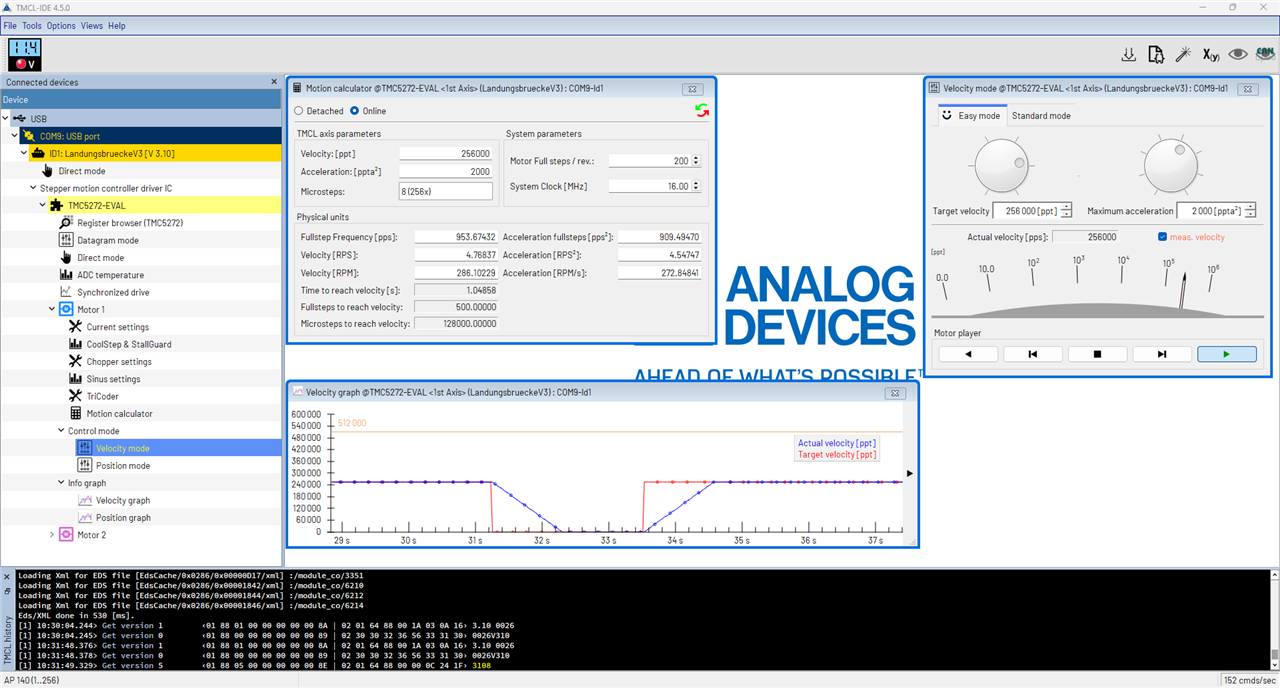Open the File menu
The width and height of the screenshot is (1280, 688).
click(10, 26)
